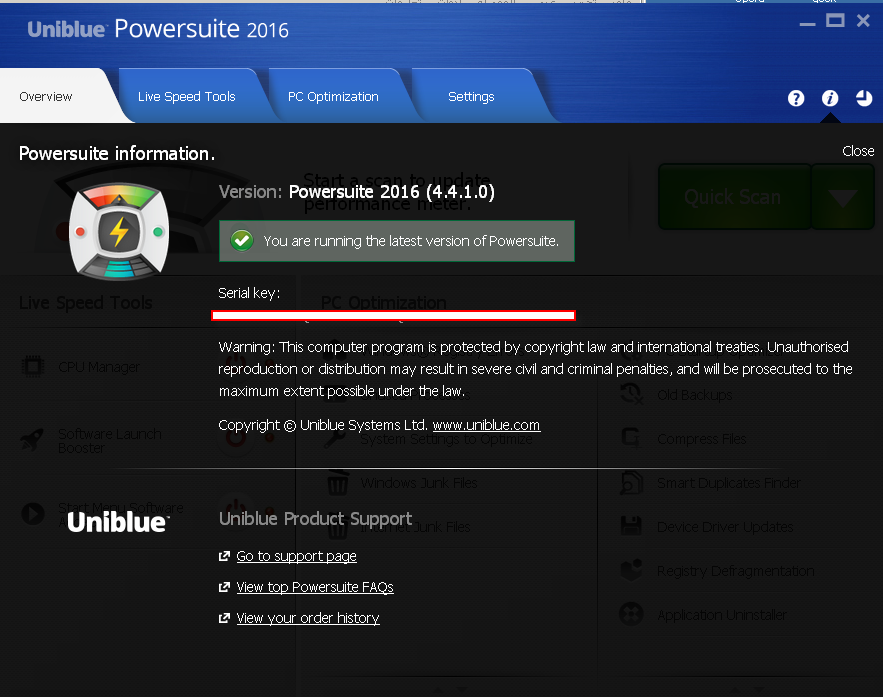The image size is (883, 697).
Task: Click the information 'i' icon
Action: [830, 98]
